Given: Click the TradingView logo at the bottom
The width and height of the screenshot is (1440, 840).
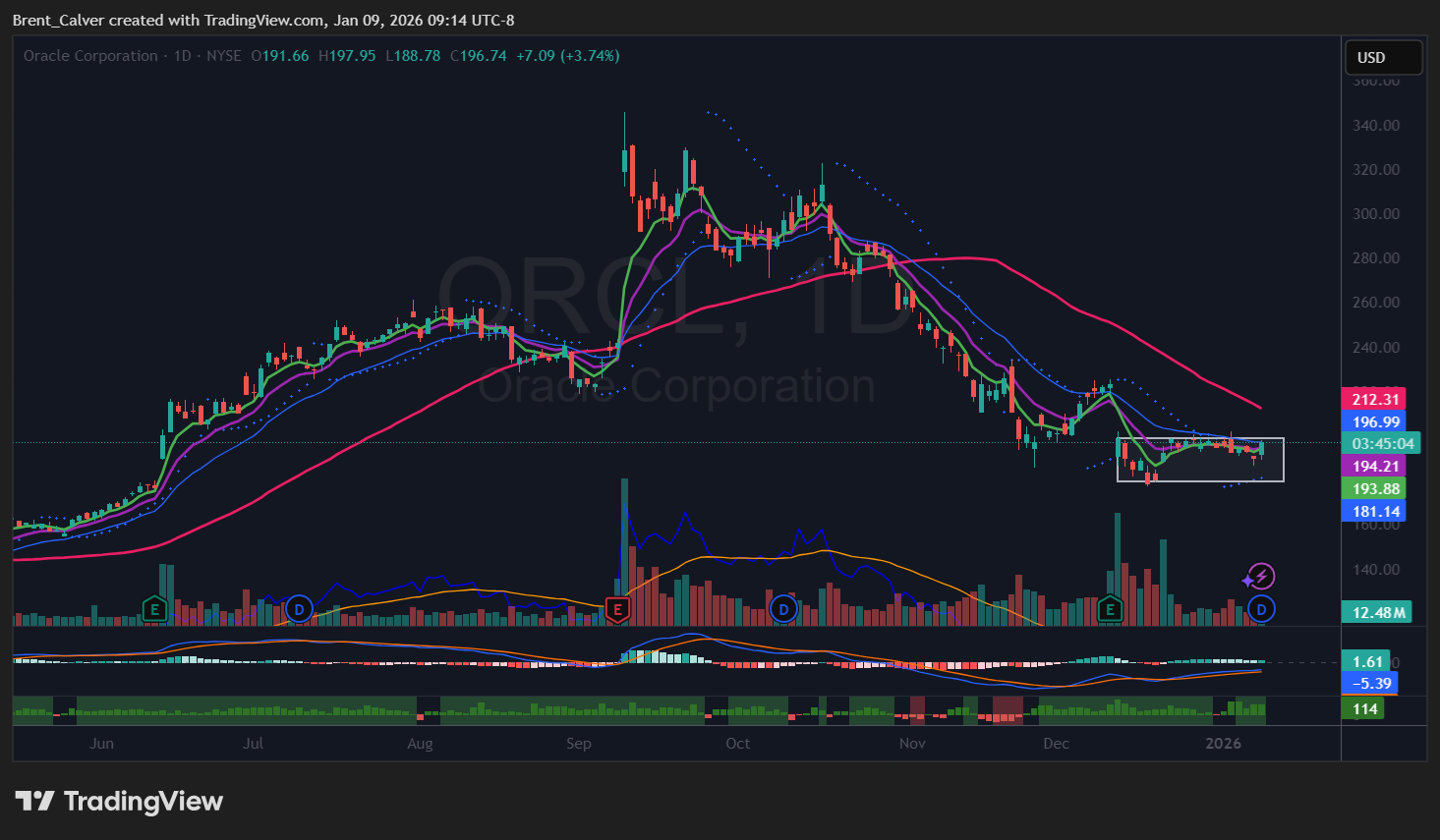Looking at the screenshot, I should click(120, 802).
